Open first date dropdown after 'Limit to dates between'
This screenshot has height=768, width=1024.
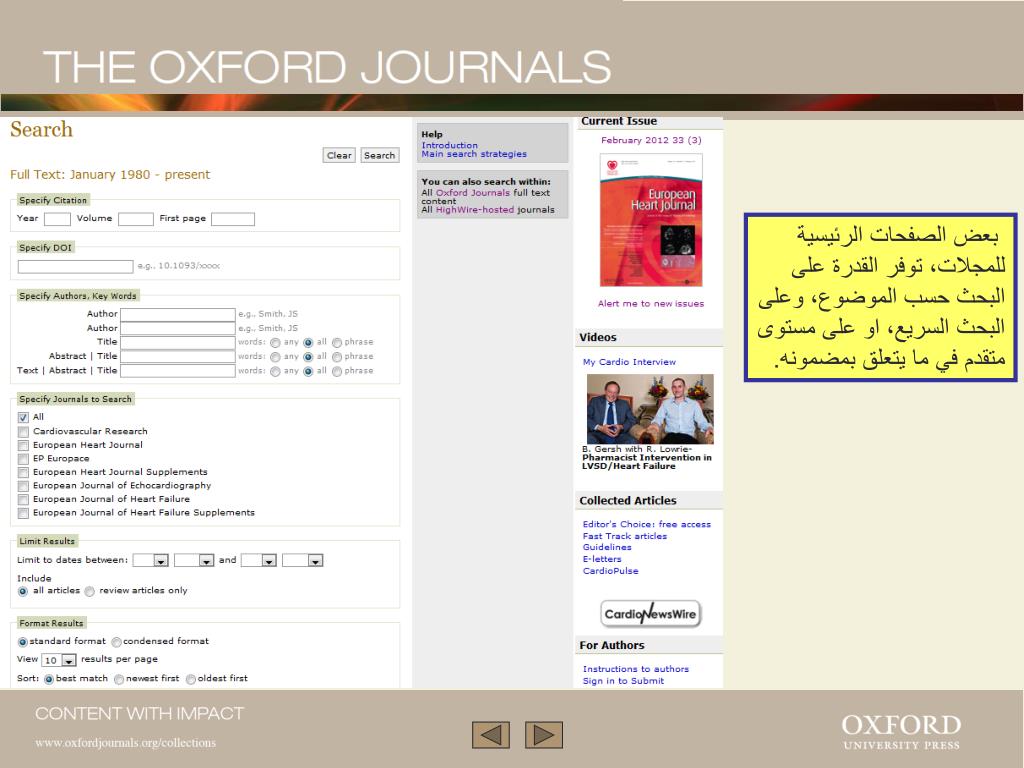(150, 560)
